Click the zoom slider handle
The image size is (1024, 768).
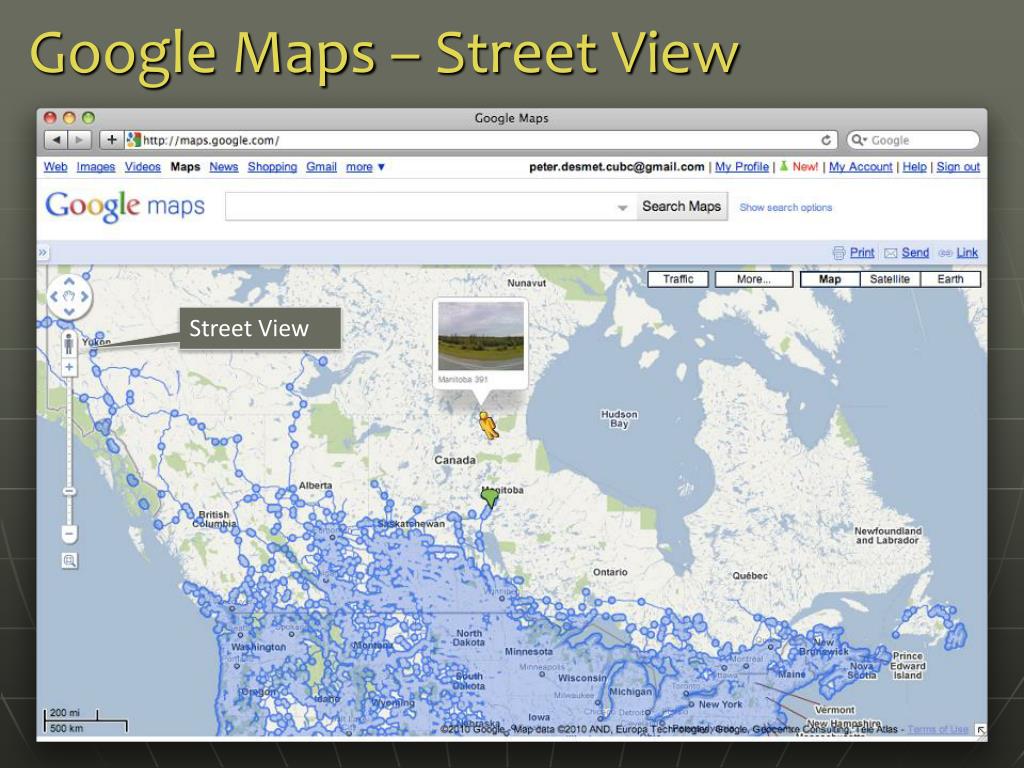(69, 491)
